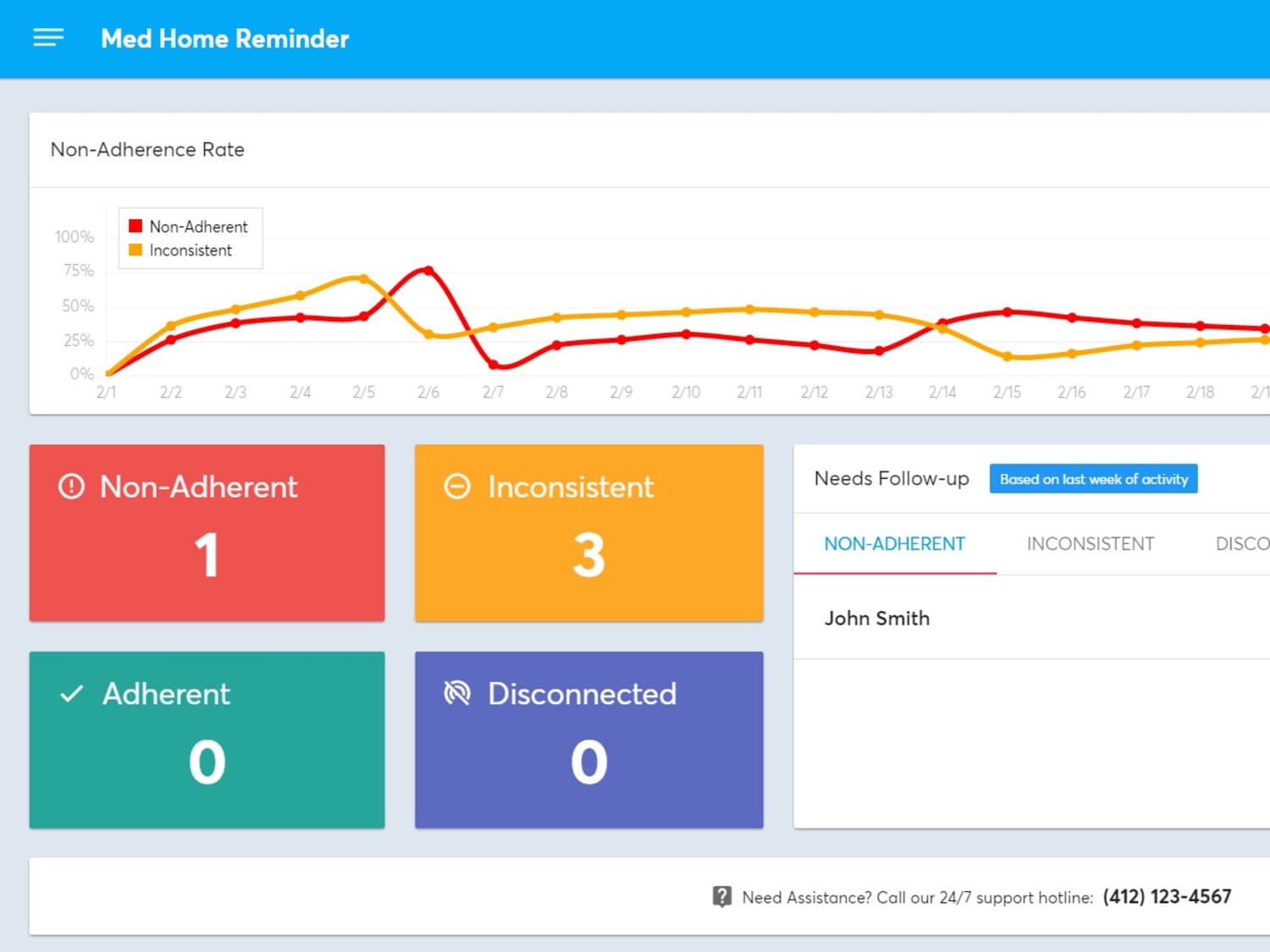Click the Adherent checkmark icon

click(72, 694)
